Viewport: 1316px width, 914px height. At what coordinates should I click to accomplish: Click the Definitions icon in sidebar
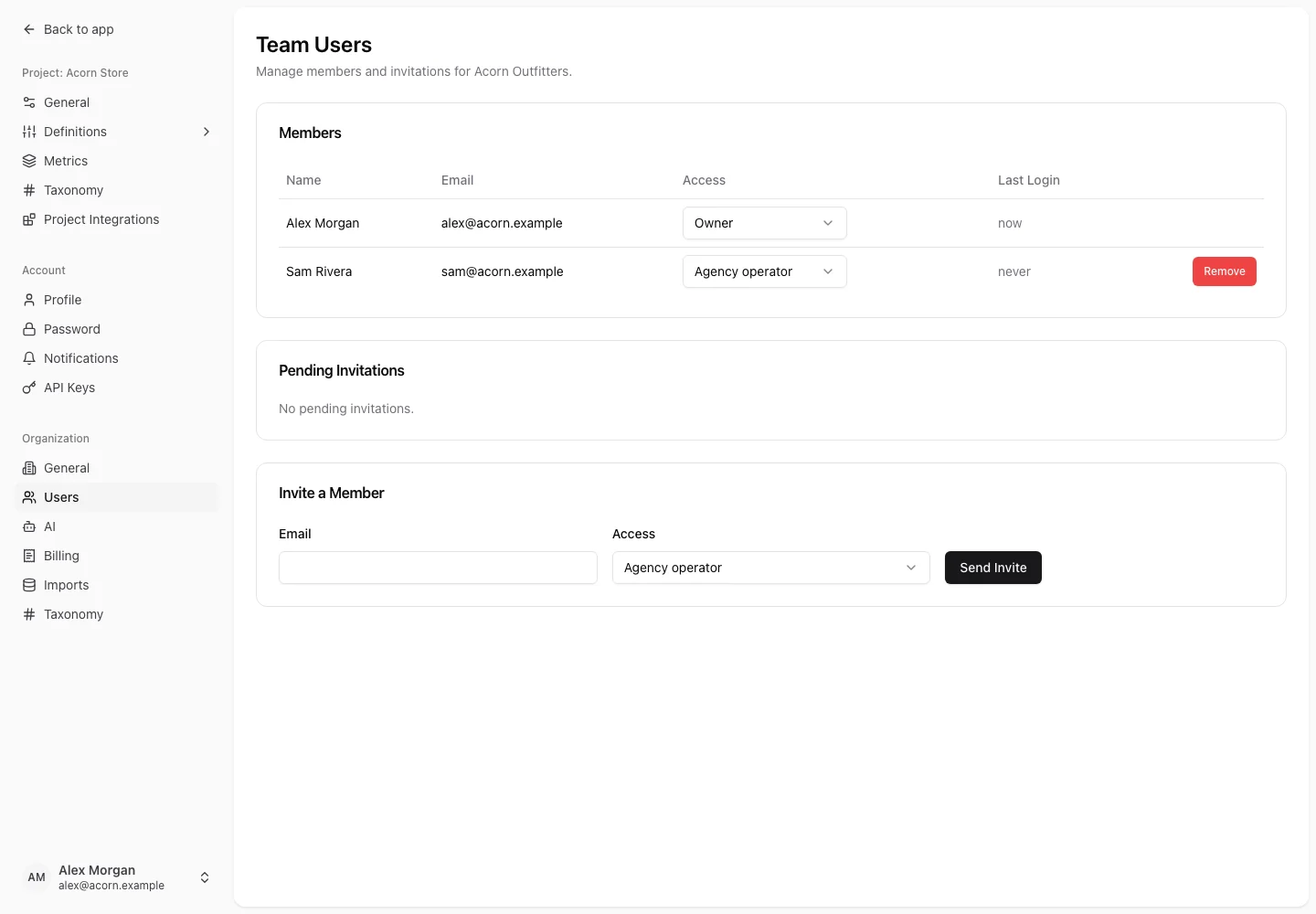29,132
